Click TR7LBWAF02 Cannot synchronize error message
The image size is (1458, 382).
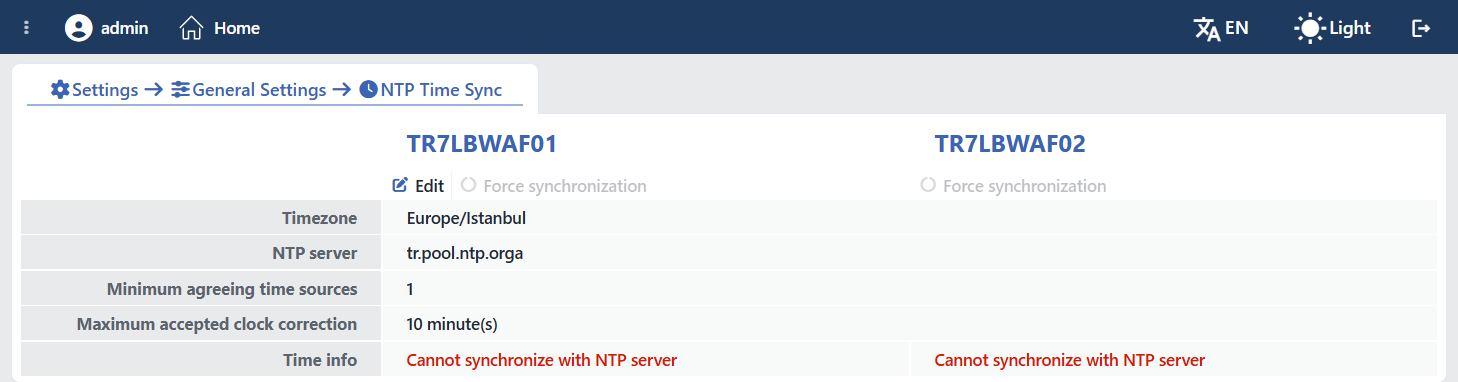click(x=1070, y=360)
